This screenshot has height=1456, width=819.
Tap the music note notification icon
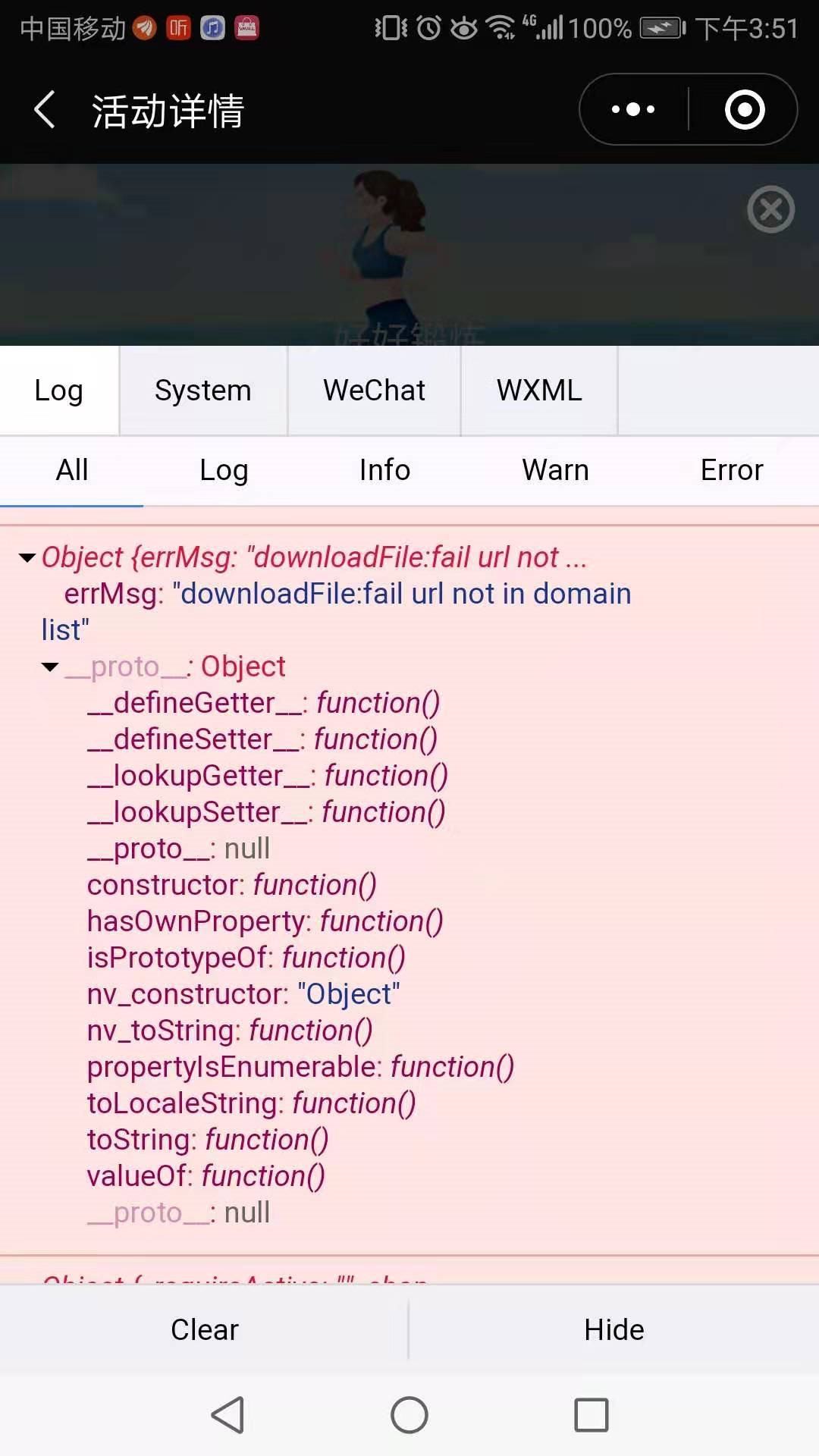(213, 28)
